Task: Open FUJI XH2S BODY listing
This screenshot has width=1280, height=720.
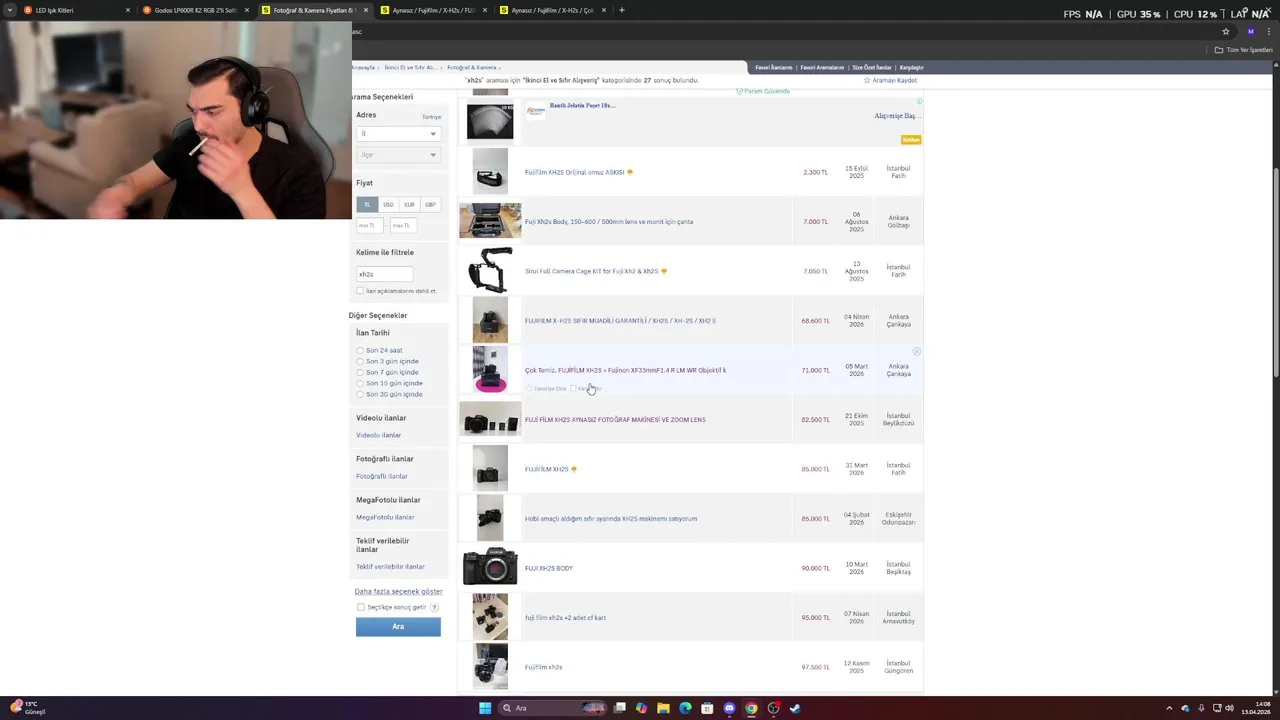Action: click(x=549, y=568)
